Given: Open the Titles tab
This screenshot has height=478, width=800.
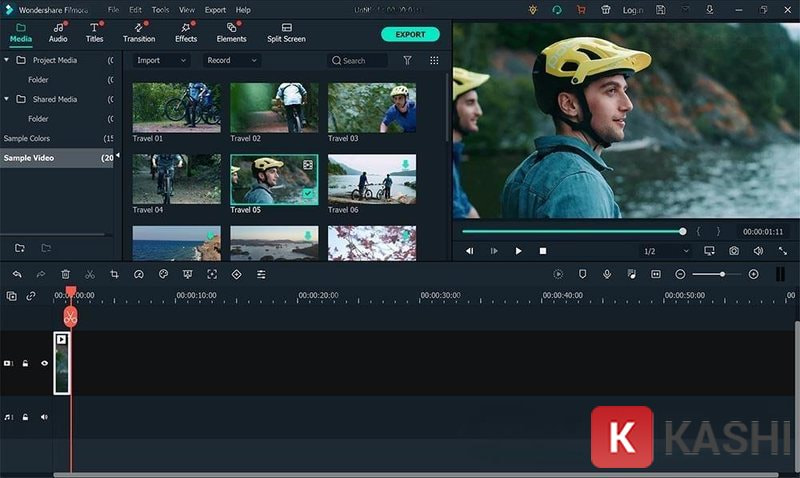Looking at the screenshot, I should pyautogui.click(x=94, y=33).
